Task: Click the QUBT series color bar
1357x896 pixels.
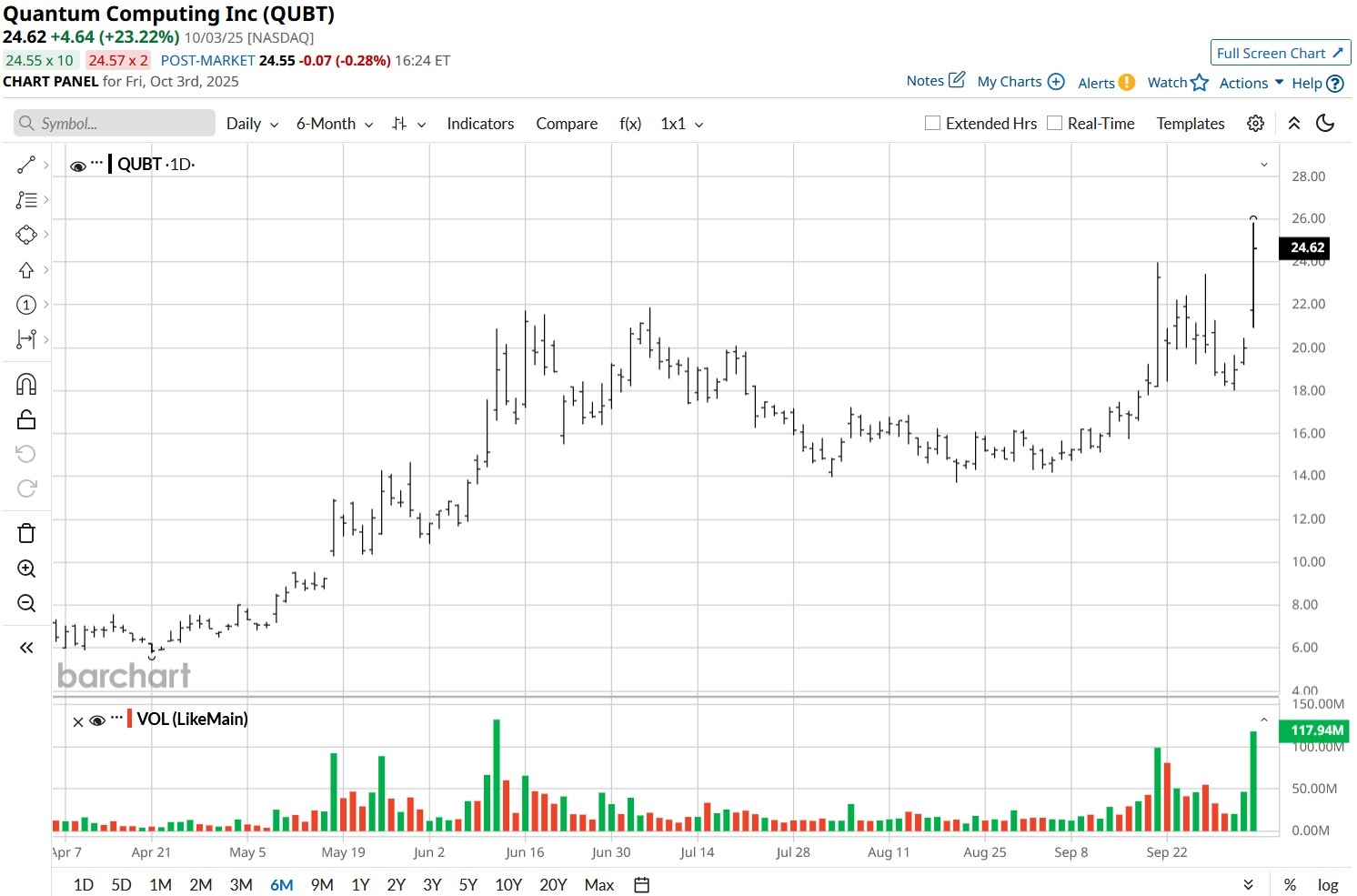Action: (110, 164)
